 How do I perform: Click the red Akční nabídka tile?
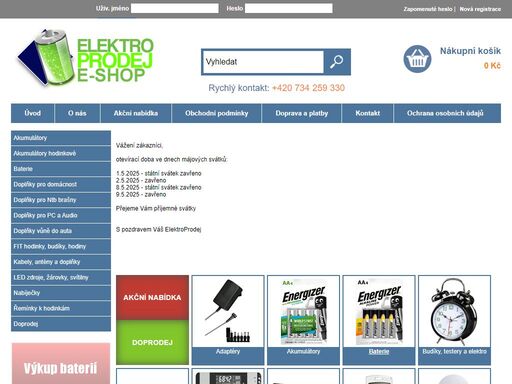tap(152, 298)
